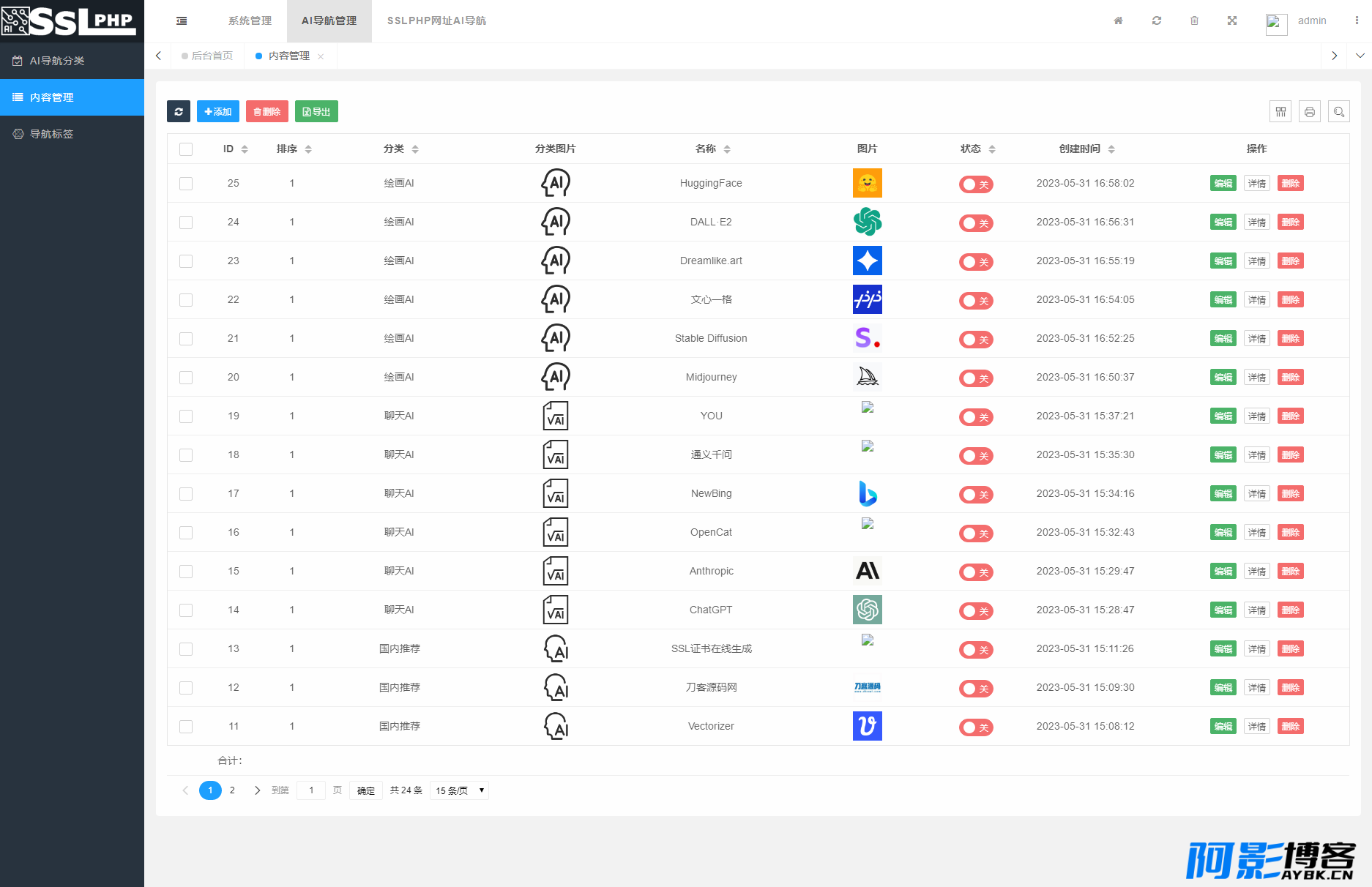Viewport: 1372px width, 887px height.
Task: Click the green 导出 button
Action: 316,111
